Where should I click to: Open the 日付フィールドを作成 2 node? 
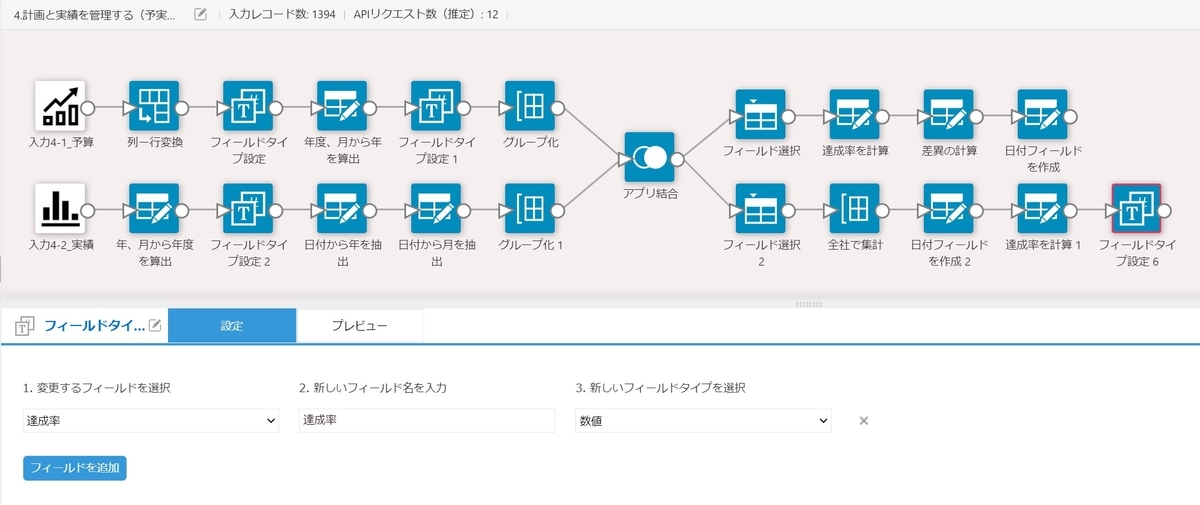click(948, 208)
